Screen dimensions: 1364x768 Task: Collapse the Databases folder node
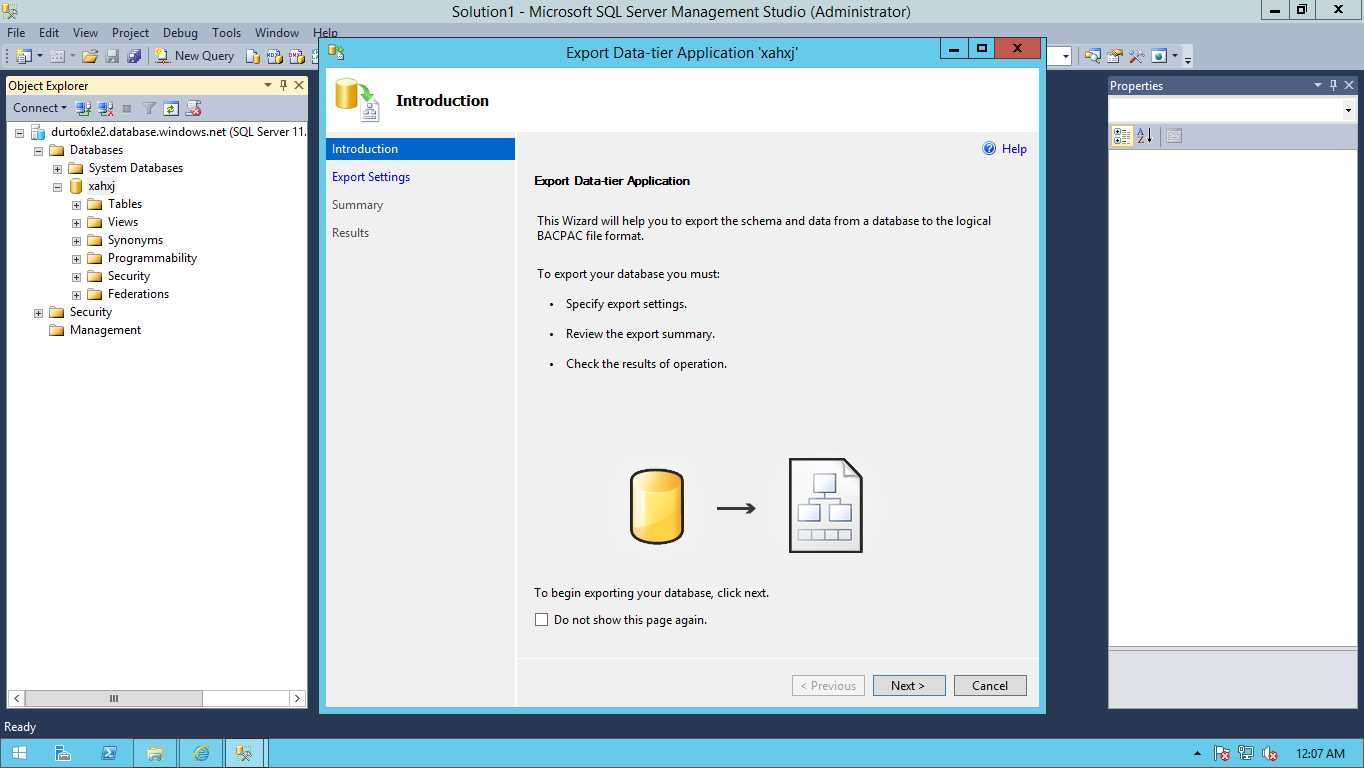[38, 150]
